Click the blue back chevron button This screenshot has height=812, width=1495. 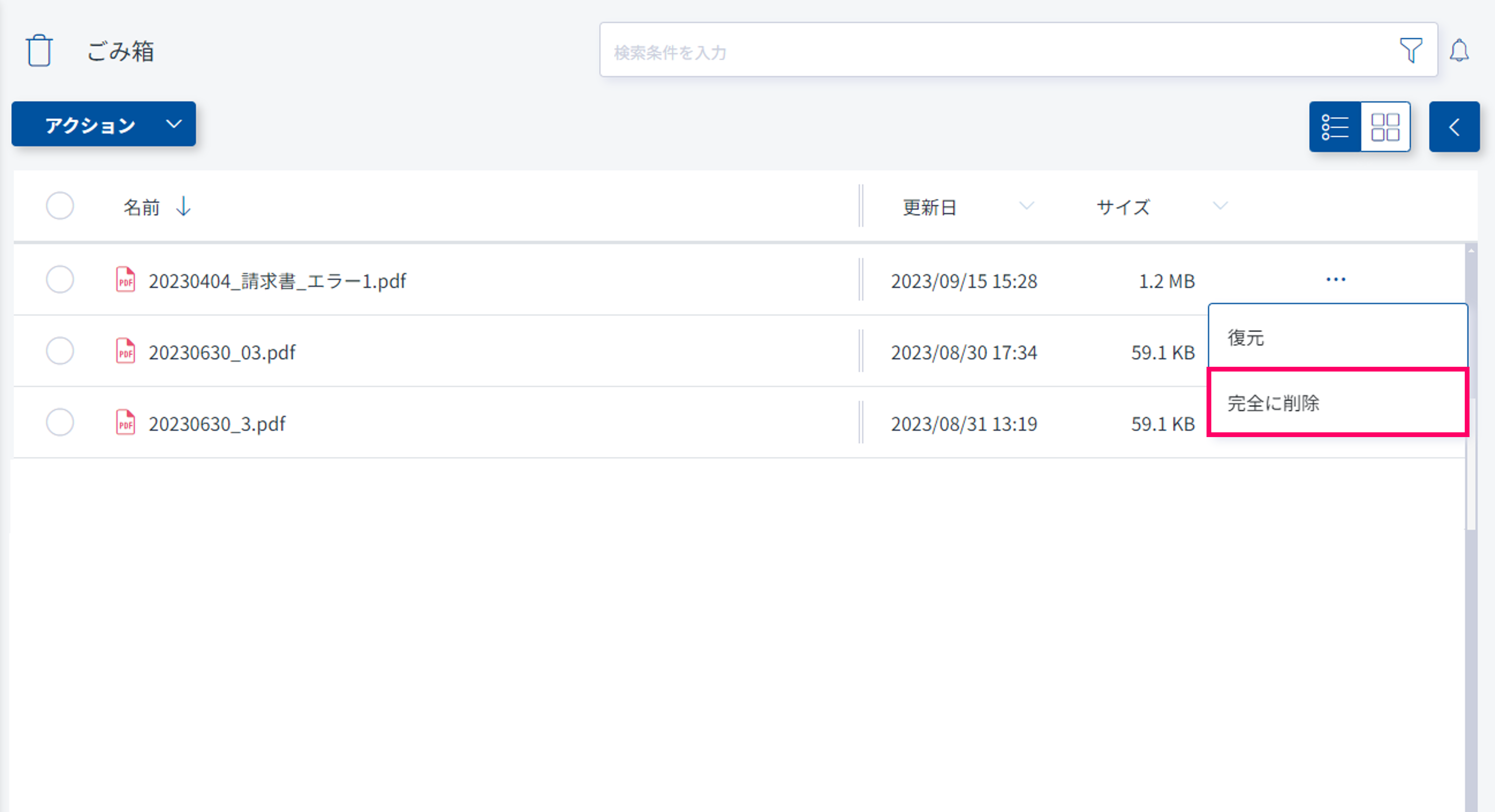click(x=1454, y=127)
